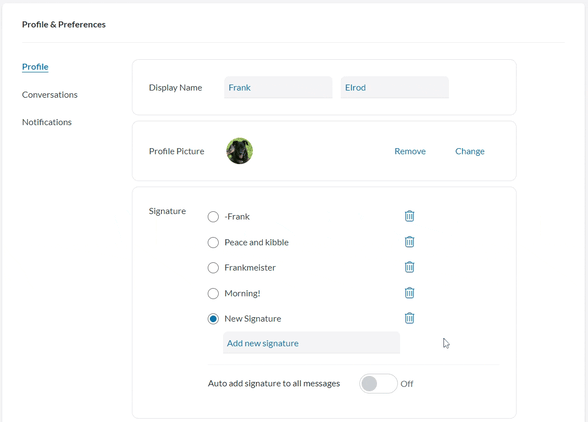The width and height of the screenshot is (588, 422).
Task: Delete the Peace and kibble signature
Action: point(409,242)
